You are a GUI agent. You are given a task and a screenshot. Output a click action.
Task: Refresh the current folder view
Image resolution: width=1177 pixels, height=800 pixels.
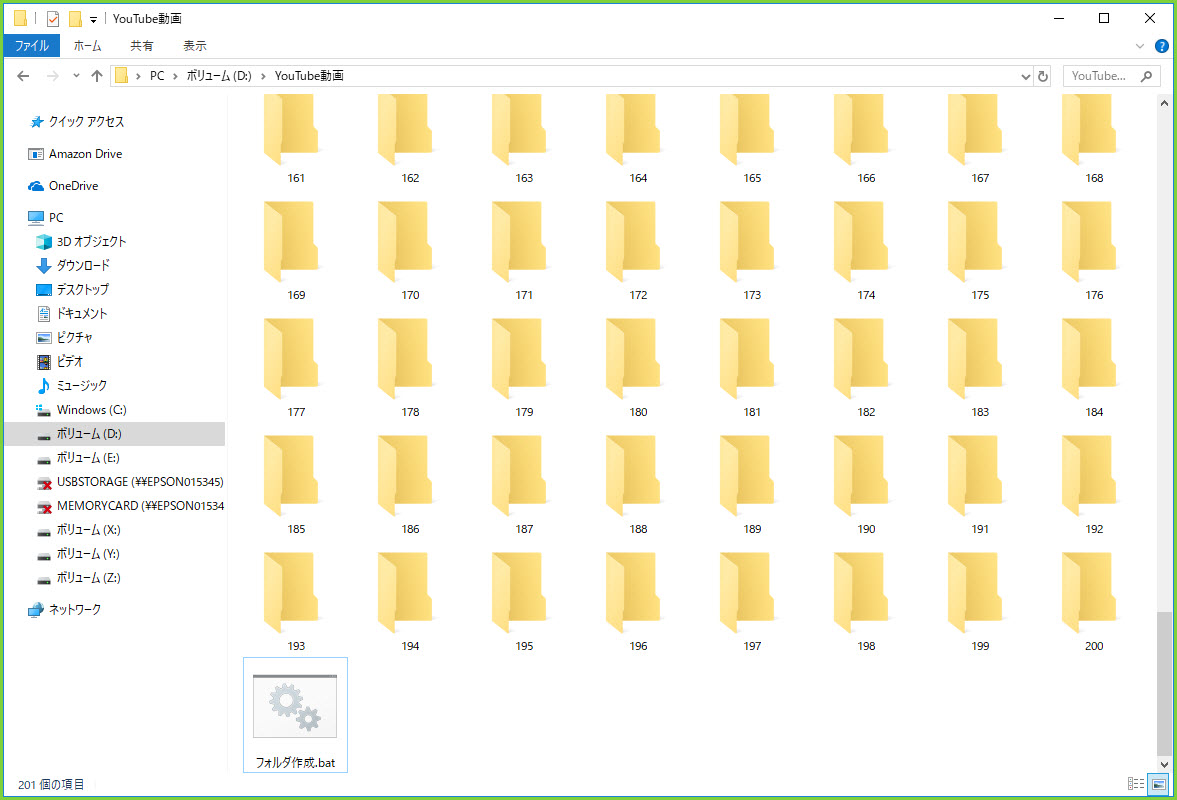coord(1043,76)
